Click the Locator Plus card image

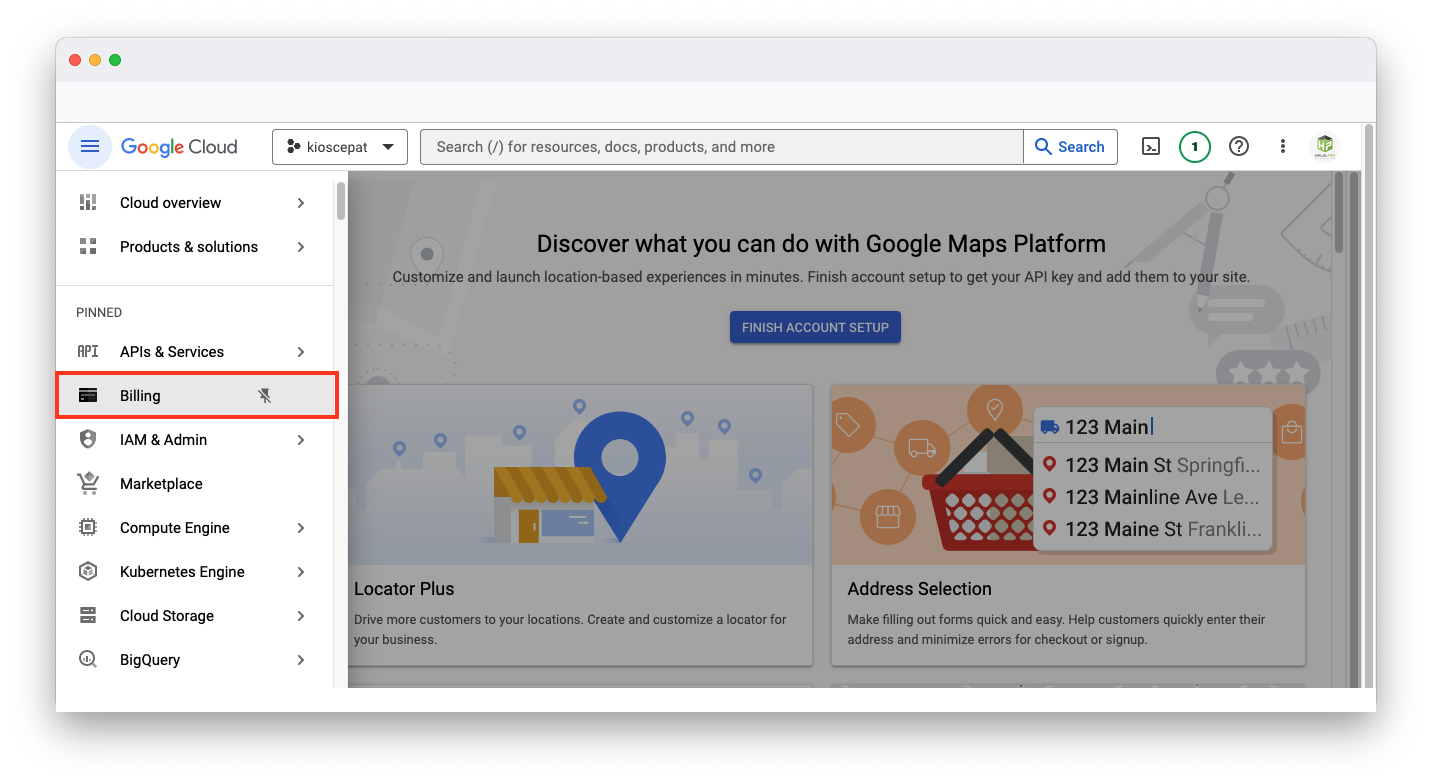580,475
